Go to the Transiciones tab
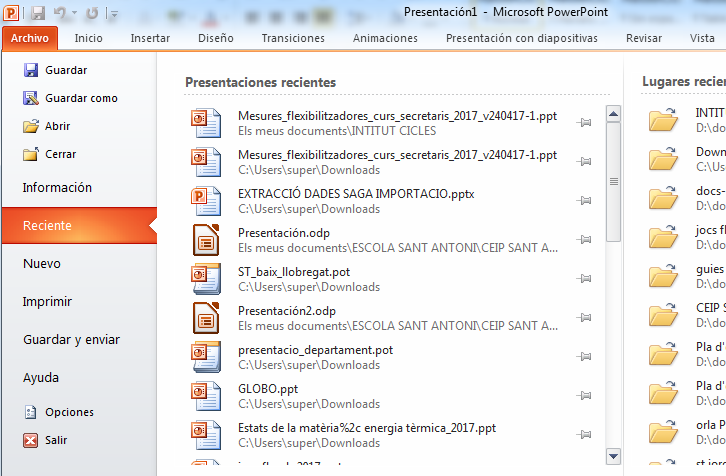Screen dimensions: 726x476 [293, 38]
